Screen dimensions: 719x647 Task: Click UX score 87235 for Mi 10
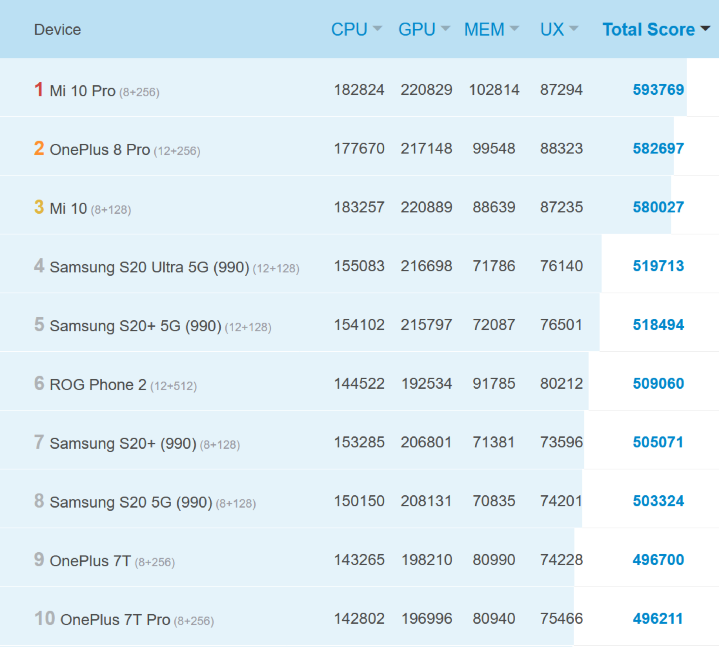point(561,207)
